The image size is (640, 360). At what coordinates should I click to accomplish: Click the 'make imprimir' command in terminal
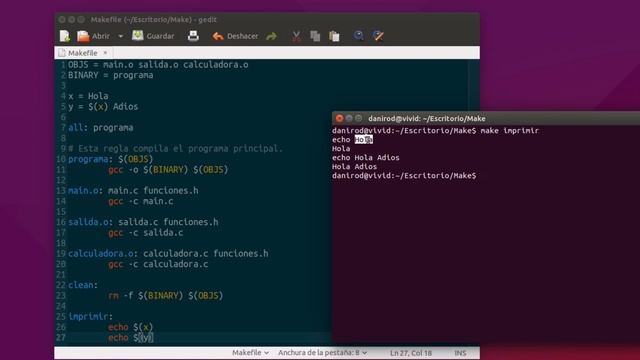click(509, 131)
